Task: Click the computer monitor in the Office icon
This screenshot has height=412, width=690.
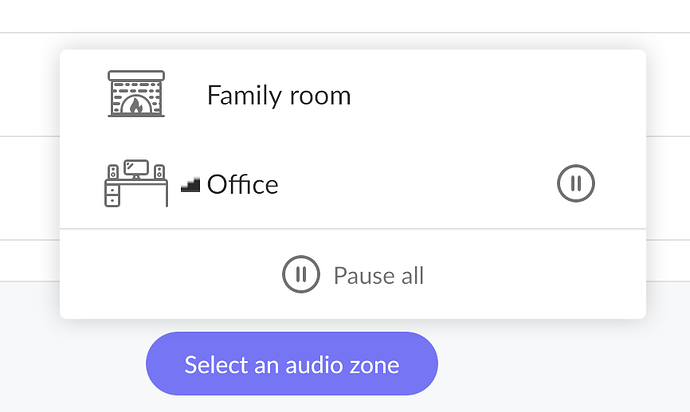Action: (136, 169)
